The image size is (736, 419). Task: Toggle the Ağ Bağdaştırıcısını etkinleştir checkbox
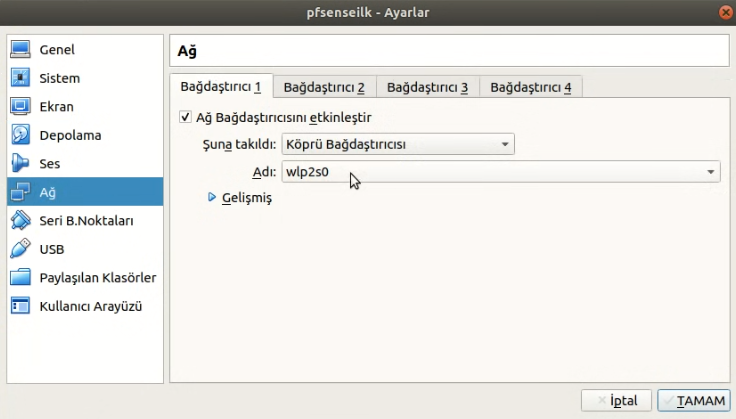[x=185, y=117]
